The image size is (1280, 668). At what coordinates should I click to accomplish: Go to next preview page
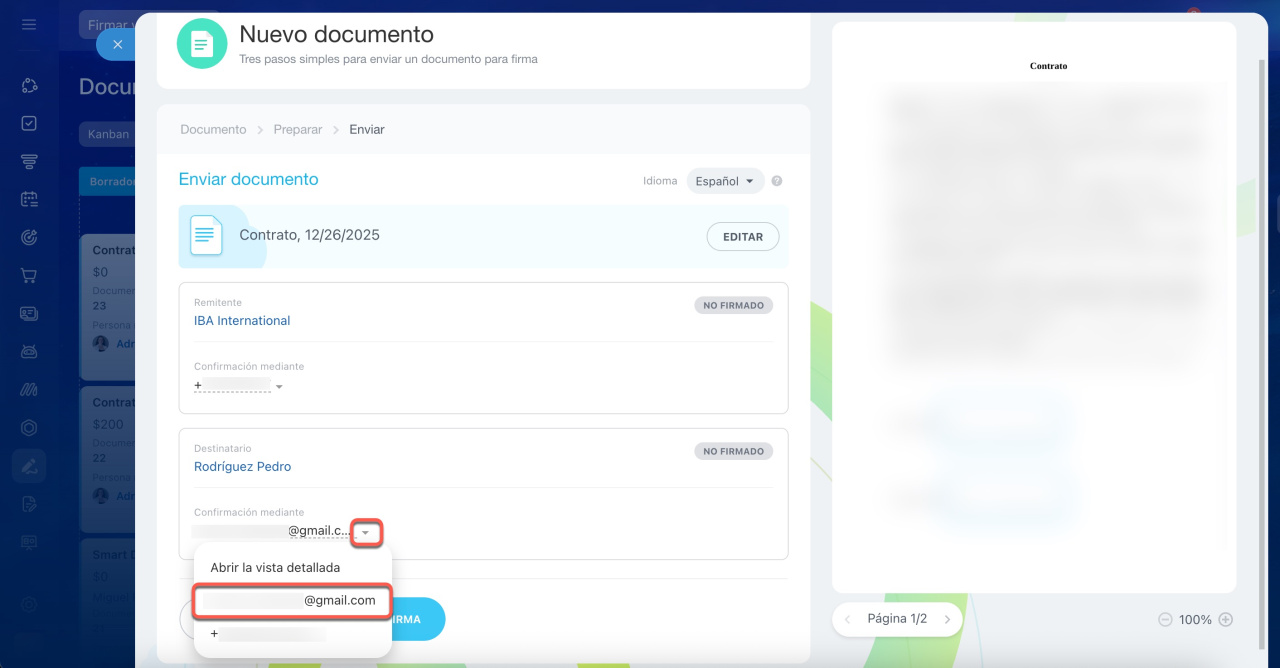[947, 620]
